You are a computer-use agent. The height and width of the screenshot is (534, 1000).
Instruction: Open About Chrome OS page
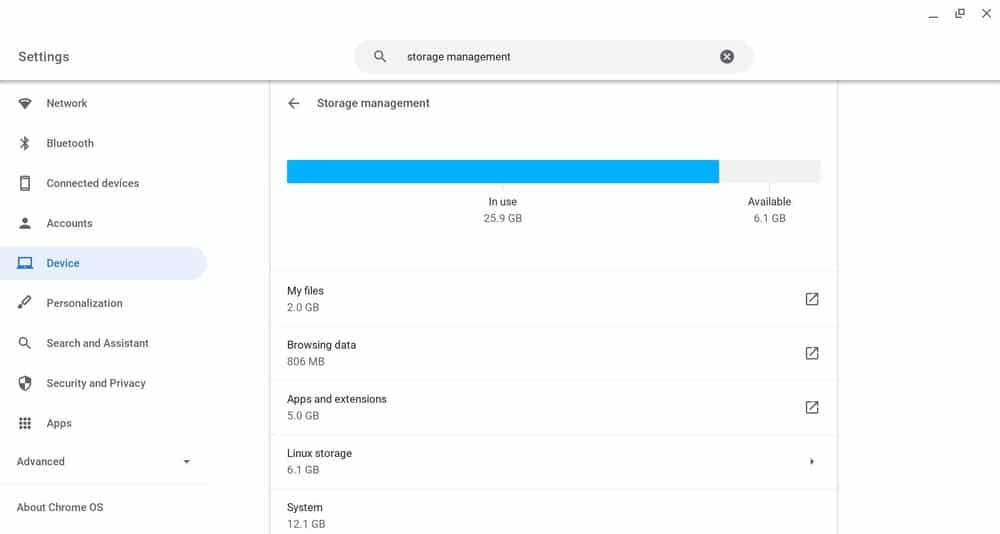point(60,507)
